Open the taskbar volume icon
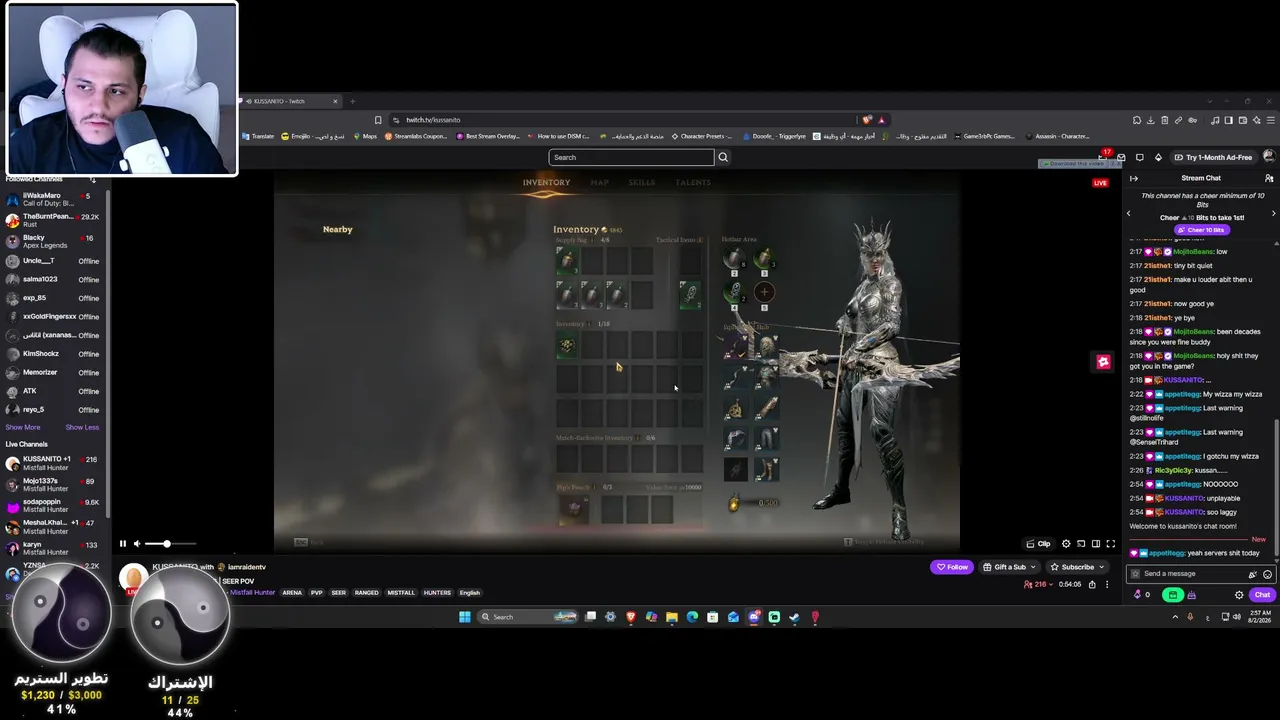Viewport: 1280px width, 720px height. 1237,617
